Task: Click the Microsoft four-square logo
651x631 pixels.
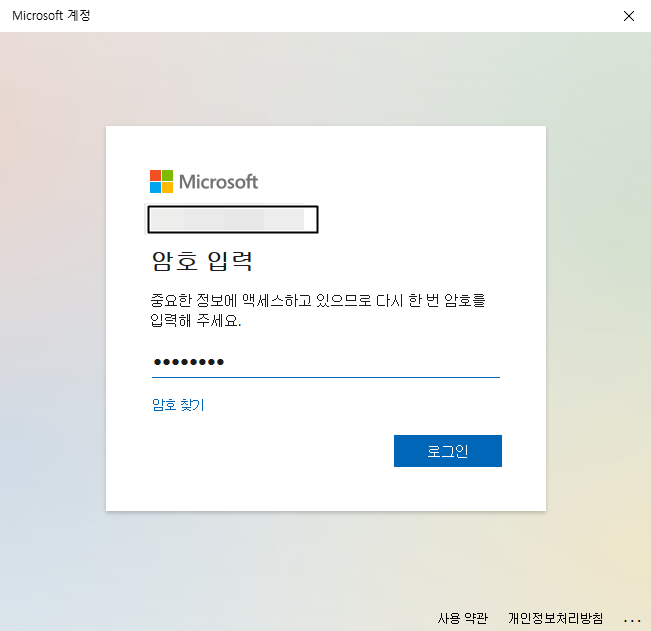Action: pos(162,181)
